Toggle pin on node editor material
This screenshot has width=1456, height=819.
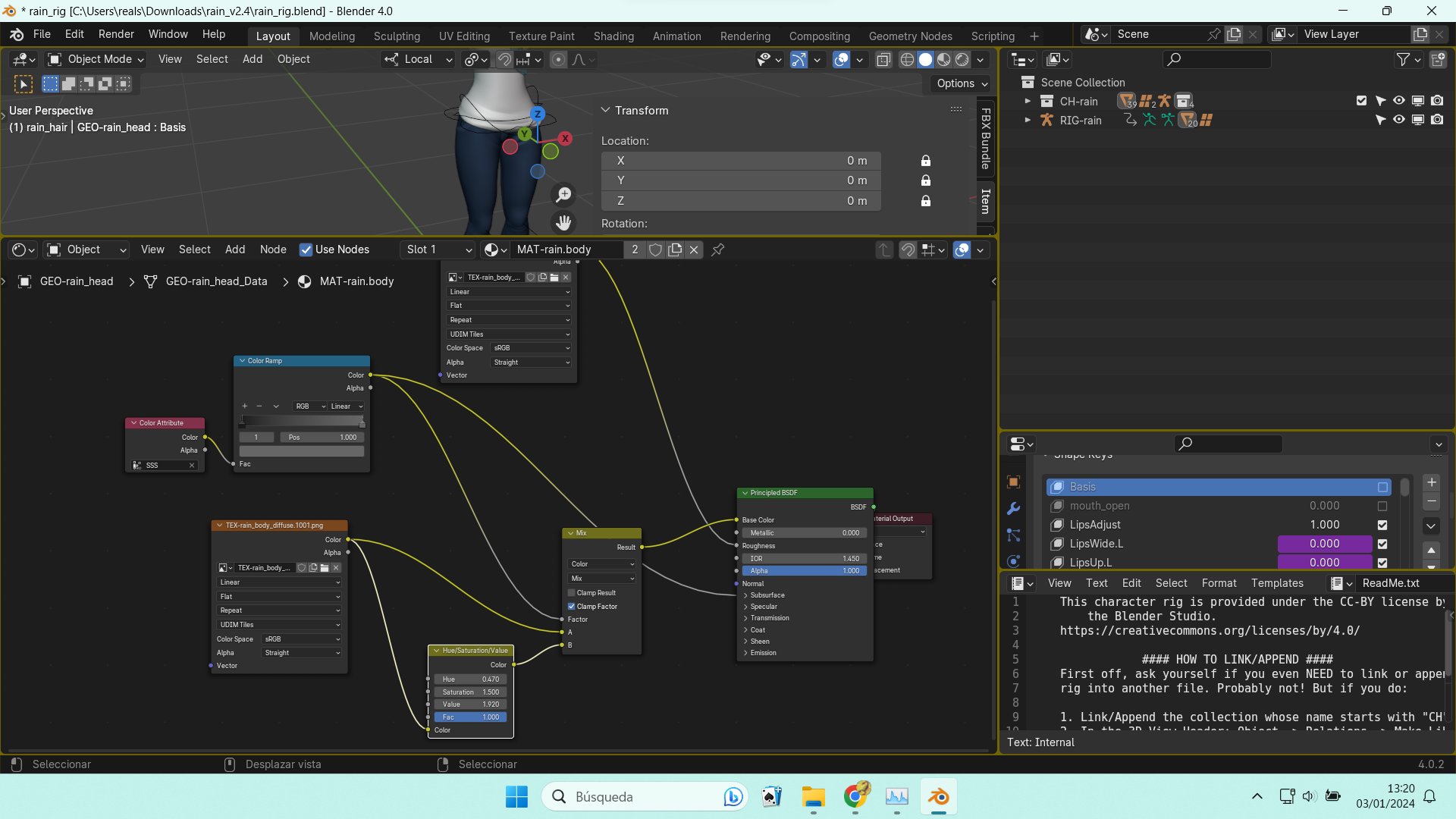click(718, 249)
